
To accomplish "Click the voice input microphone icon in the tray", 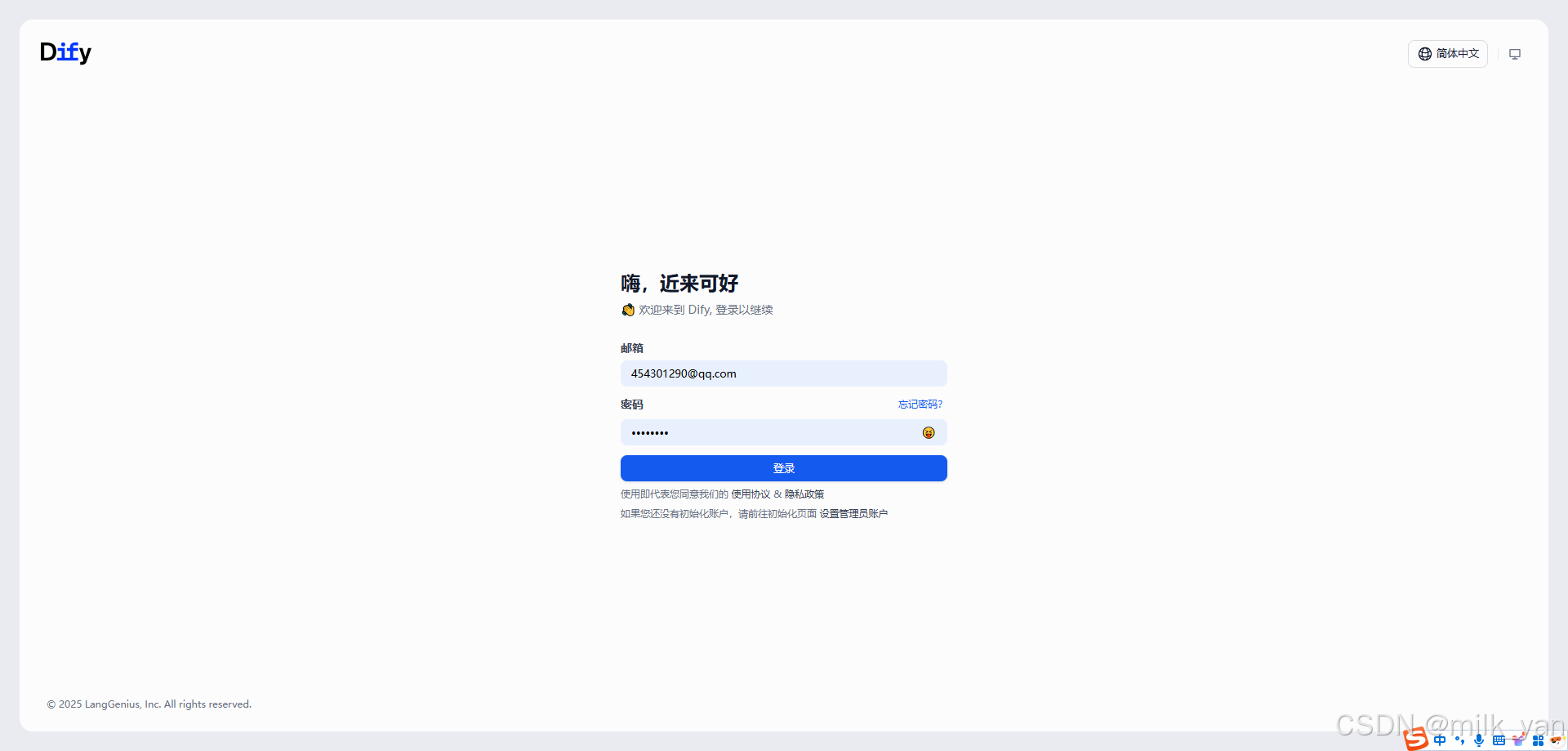I will tap(1478, 740).
